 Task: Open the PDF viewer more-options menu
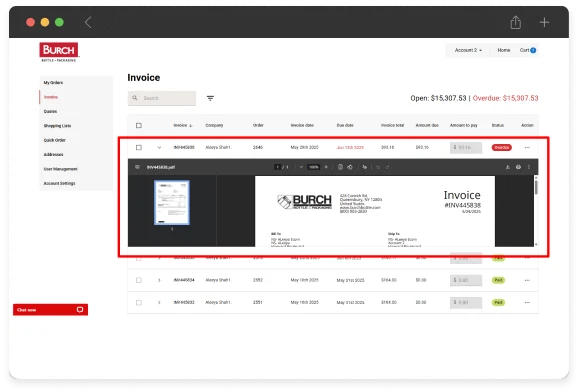pos(529,167)
